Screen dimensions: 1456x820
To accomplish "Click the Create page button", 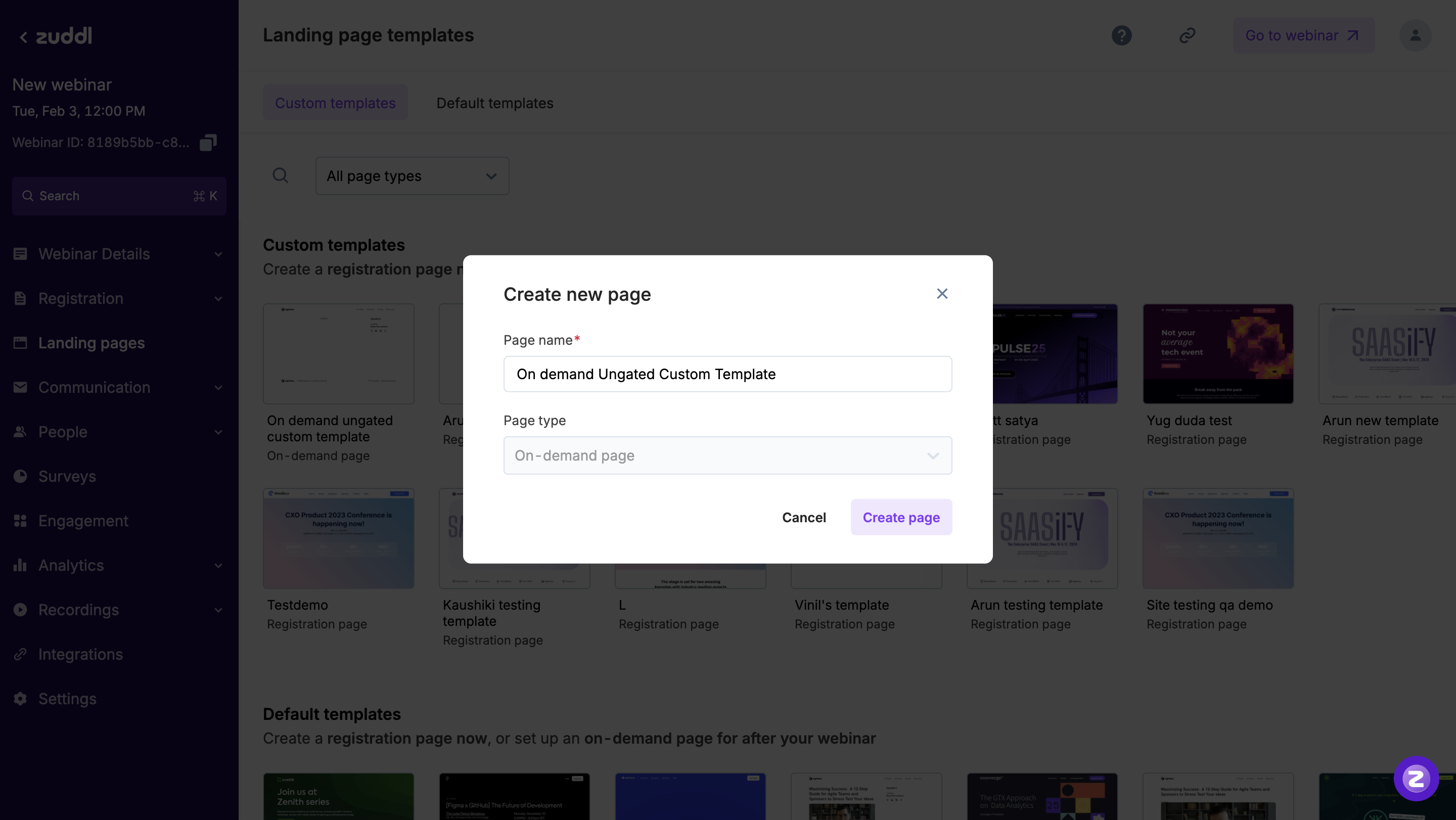I will click(x=901, y=517).
